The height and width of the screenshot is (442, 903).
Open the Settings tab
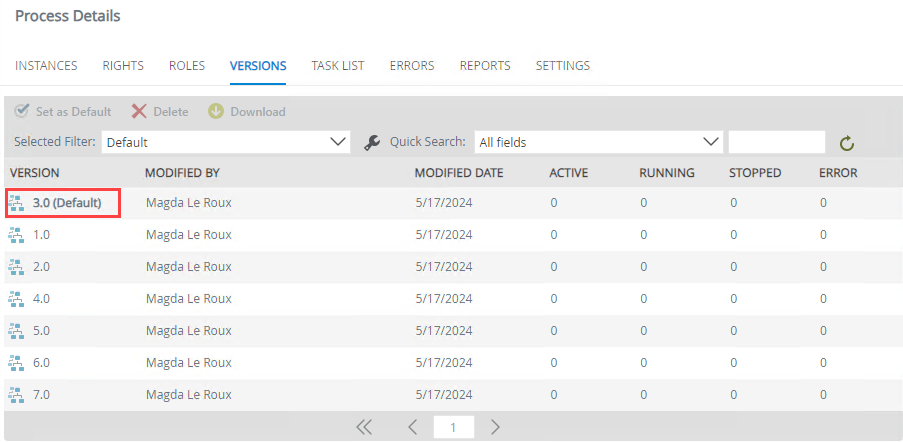tap(562, 66)
